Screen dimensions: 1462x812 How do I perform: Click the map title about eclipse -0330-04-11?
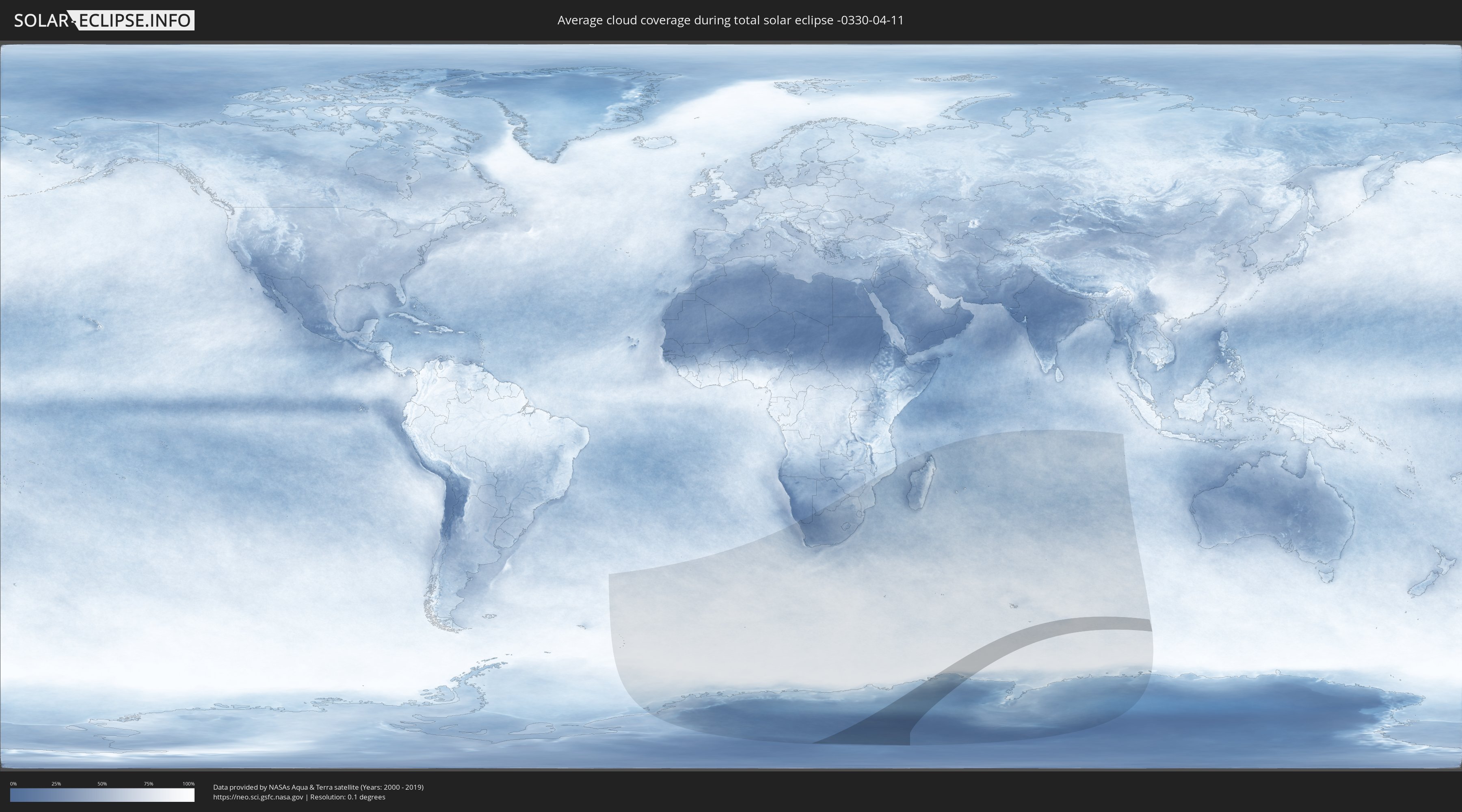click(x=731, y=20)
